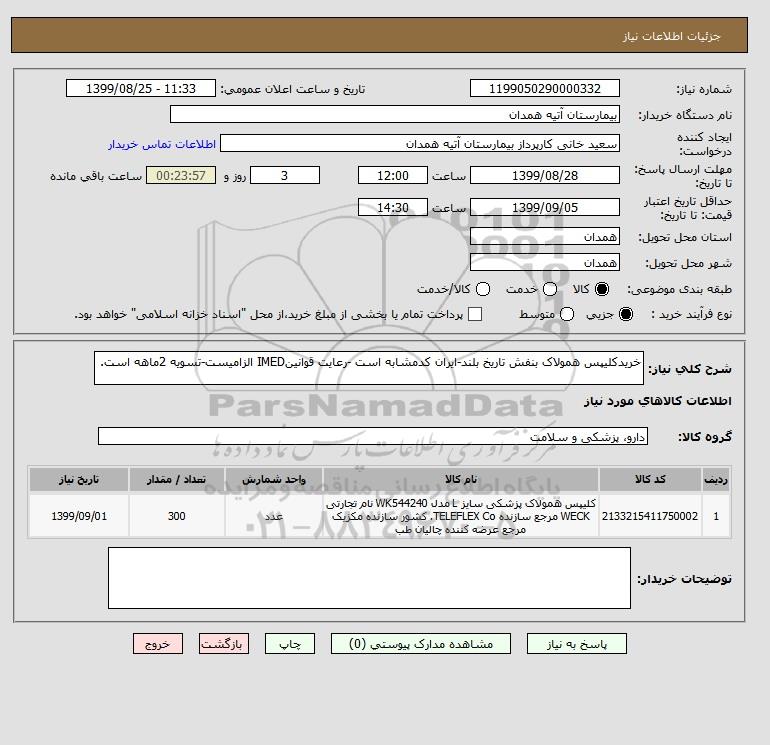Click the delivery province field همدان
770x745 pixels.
tap(545, 237)
